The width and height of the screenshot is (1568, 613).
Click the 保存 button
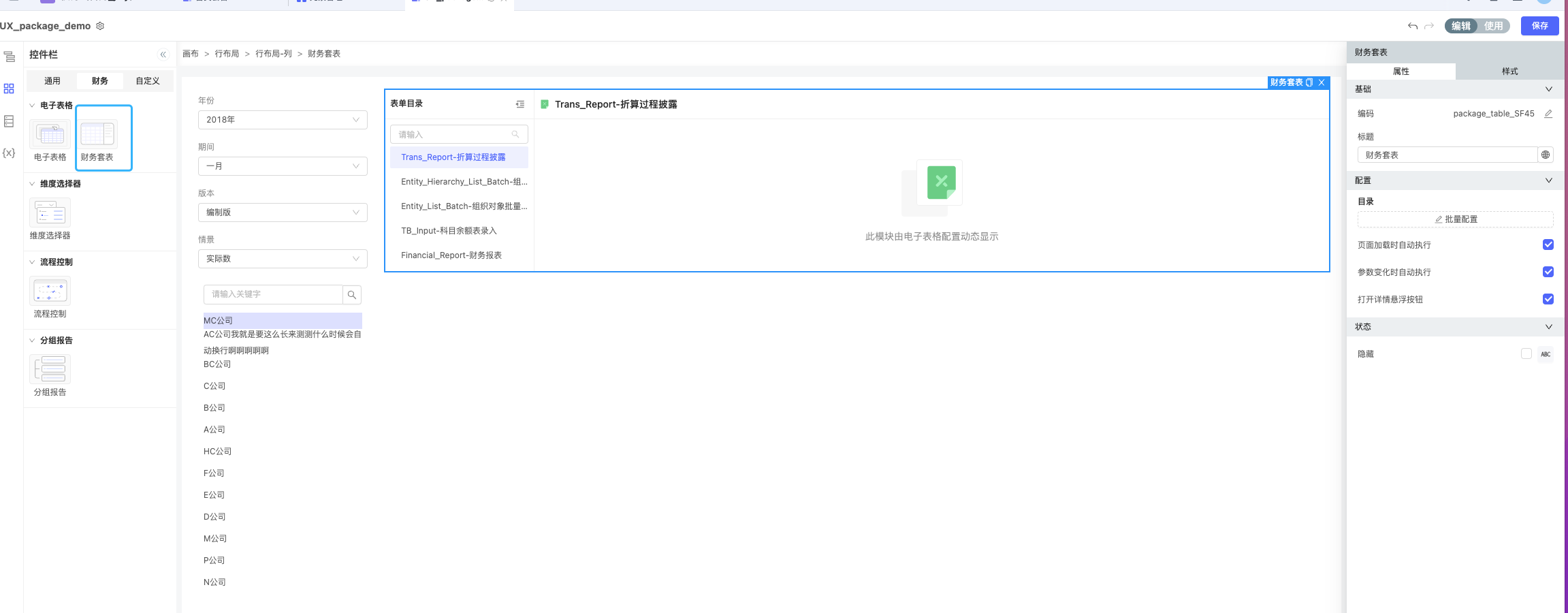click(1539, 26)
